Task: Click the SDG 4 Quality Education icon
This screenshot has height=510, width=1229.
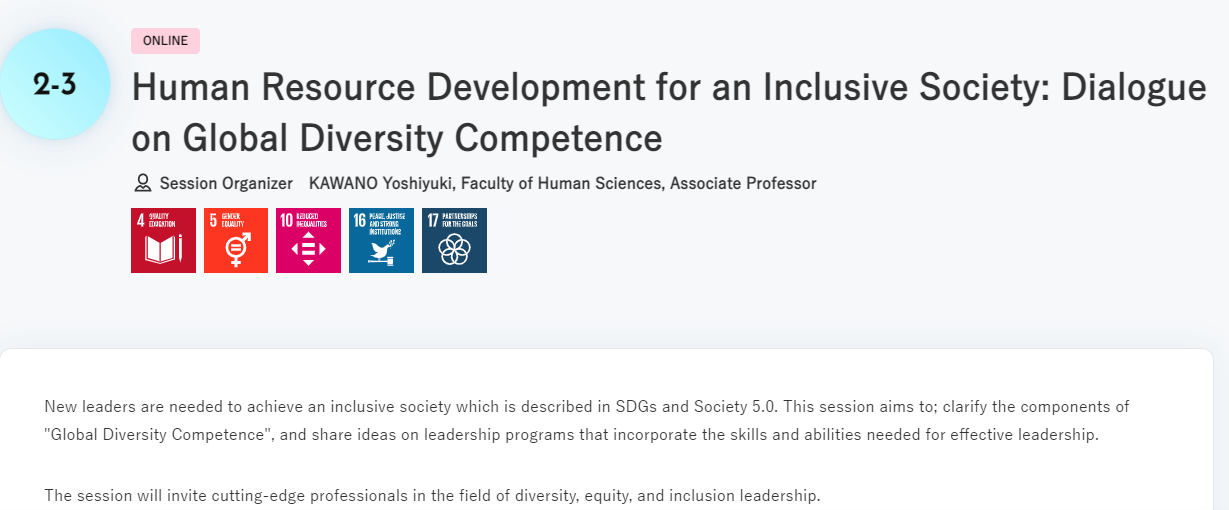Action: [x=163, y=241]
